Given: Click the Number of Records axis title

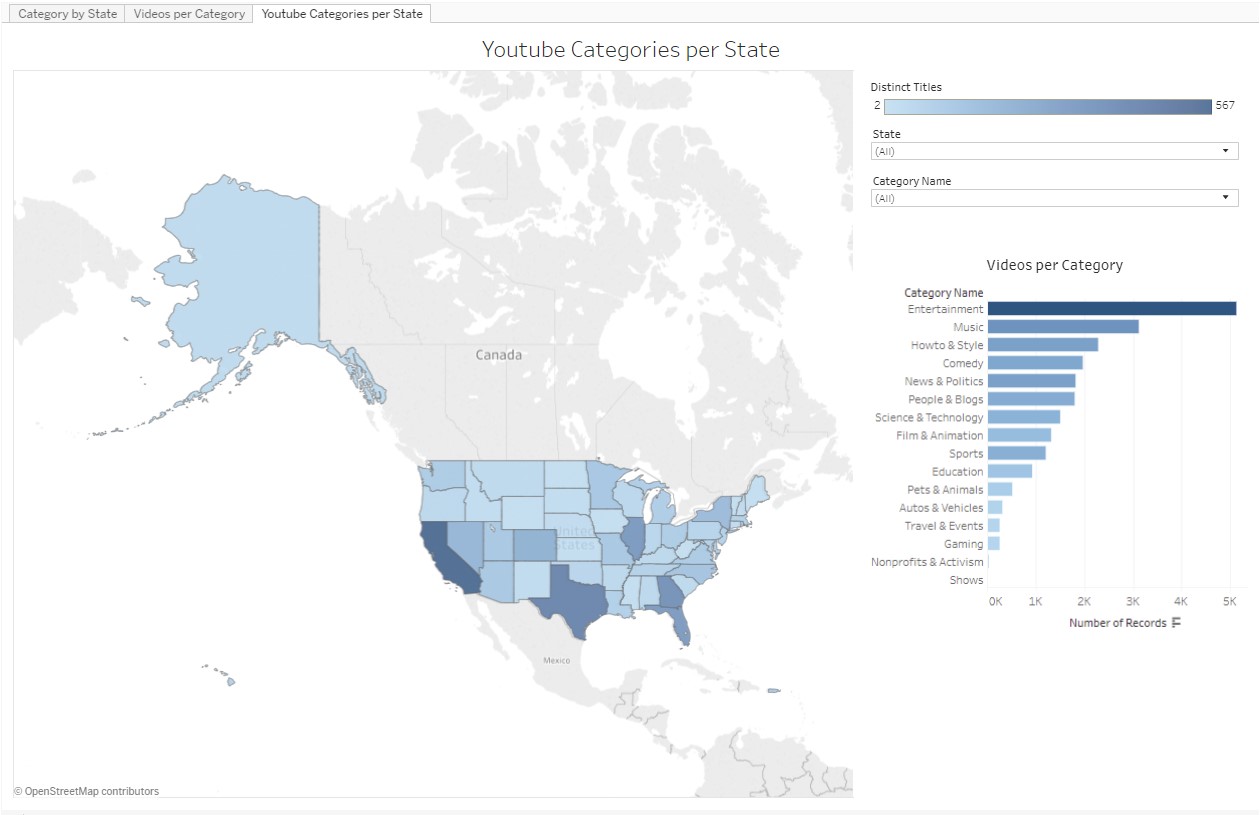Looking at the screenshot, I should tap(1117, 623).
